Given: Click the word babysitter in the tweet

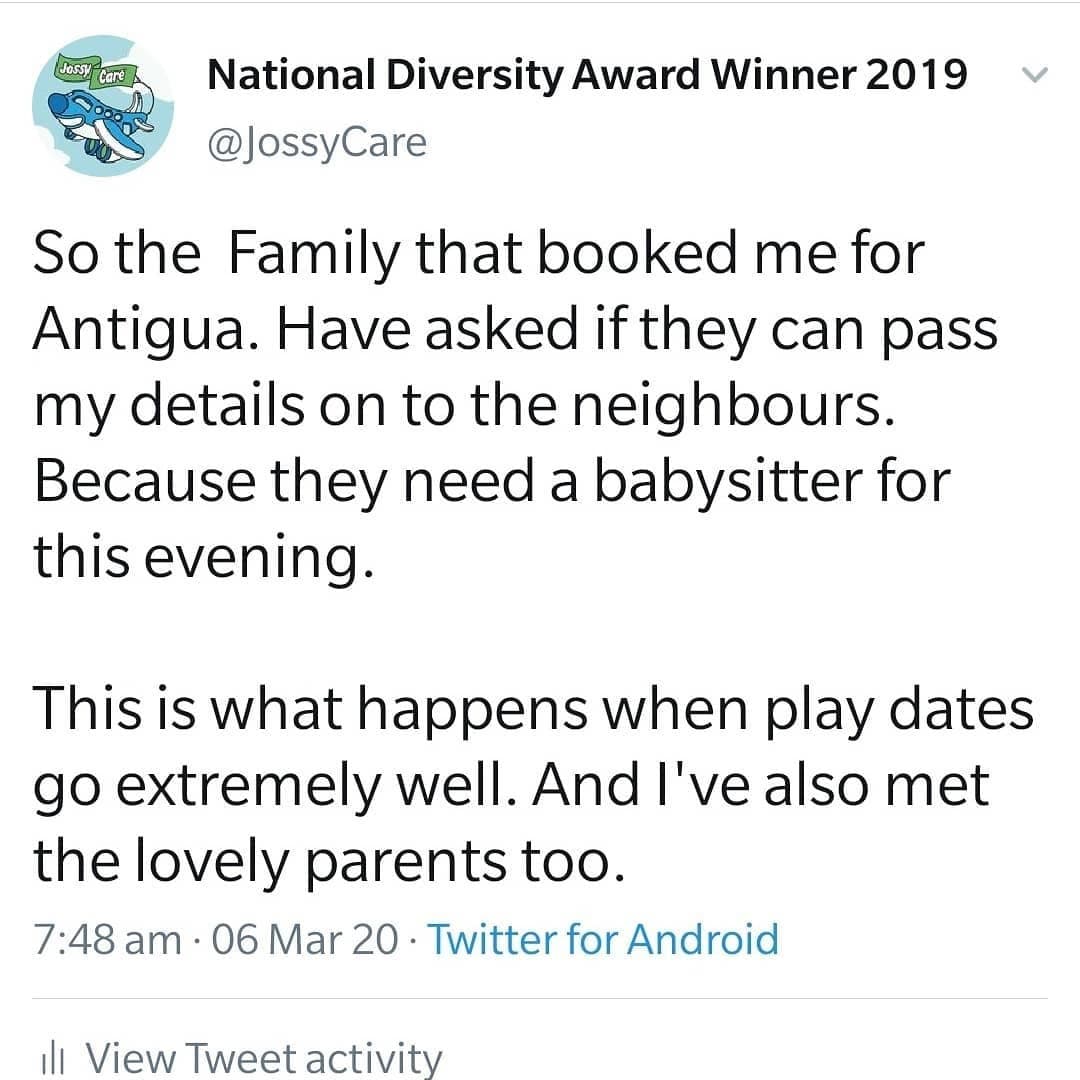Looking at the screenshot, I should pyautogui.click(x=727, y=483).
